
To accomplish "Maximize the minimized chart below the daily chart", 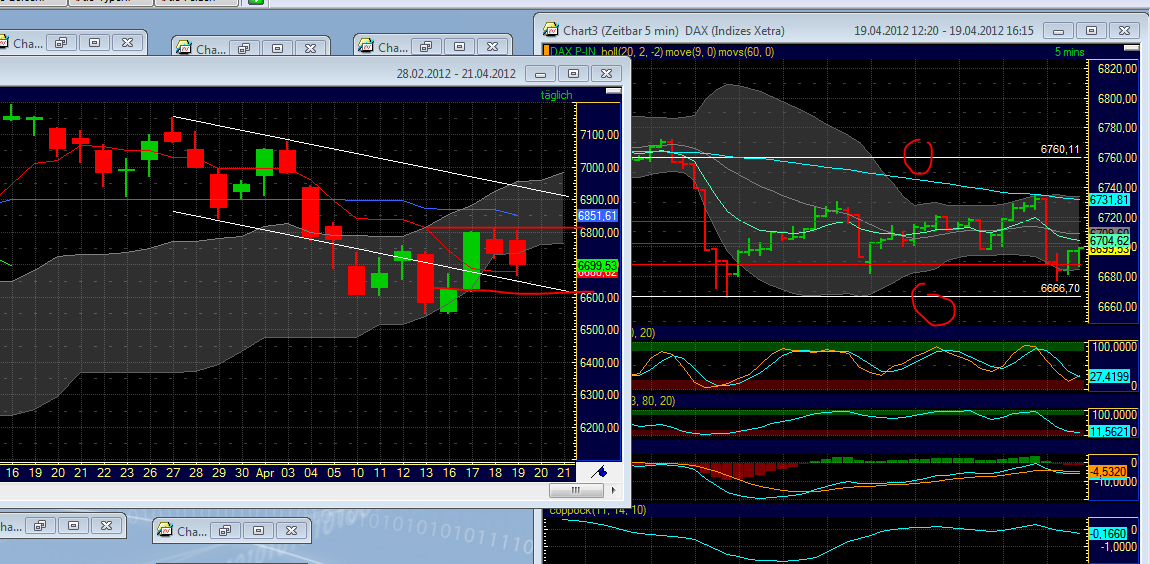I will (x=257, y=530).
